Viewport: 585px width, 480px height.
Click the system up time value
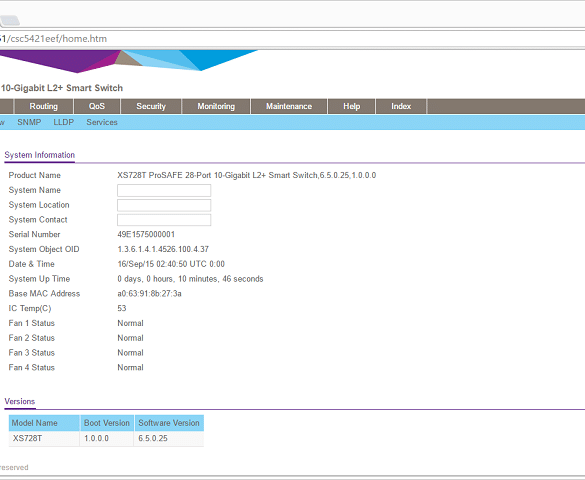pos(190,279)
